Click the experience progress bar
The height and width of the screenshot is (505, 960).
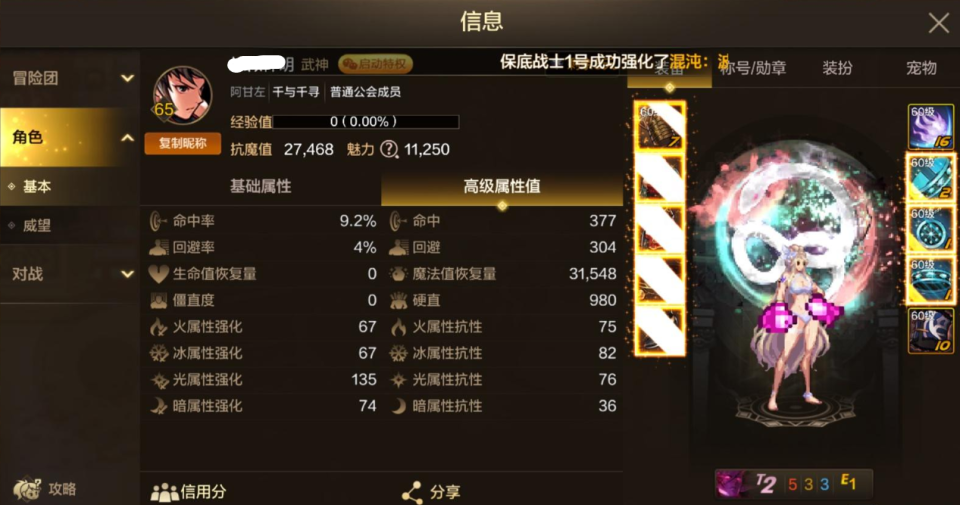pos(366,121)
